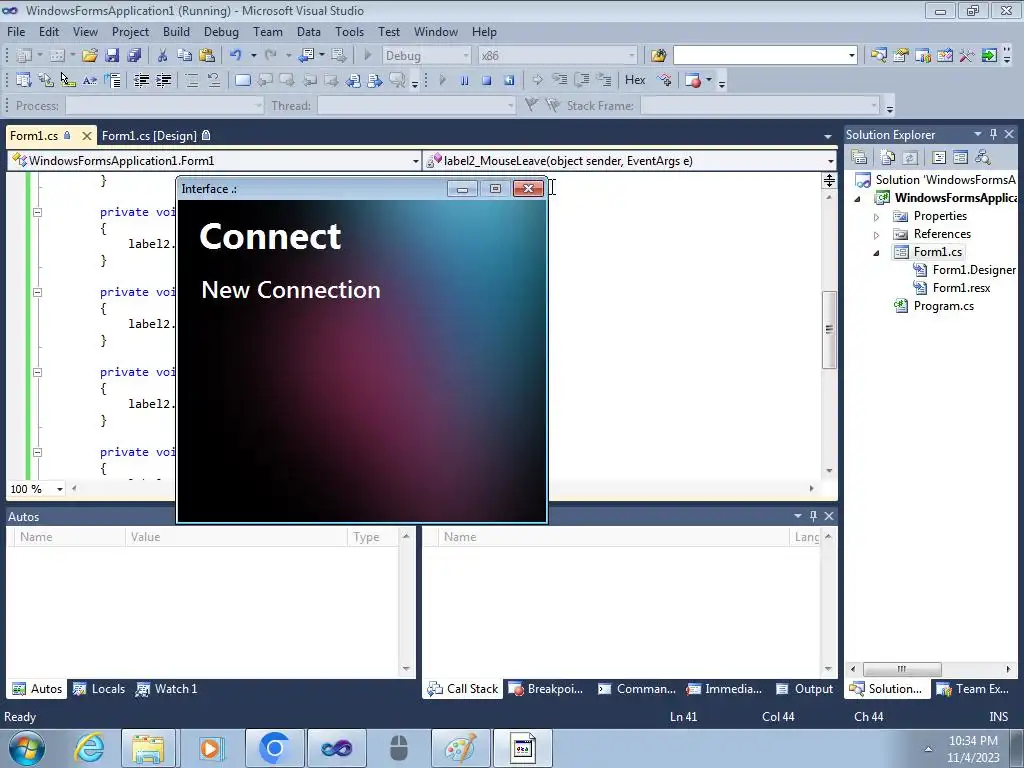Screen dimensions: 1024x768
Task: Open the Debug configuration dropdown
Action: tap(466, 56)
